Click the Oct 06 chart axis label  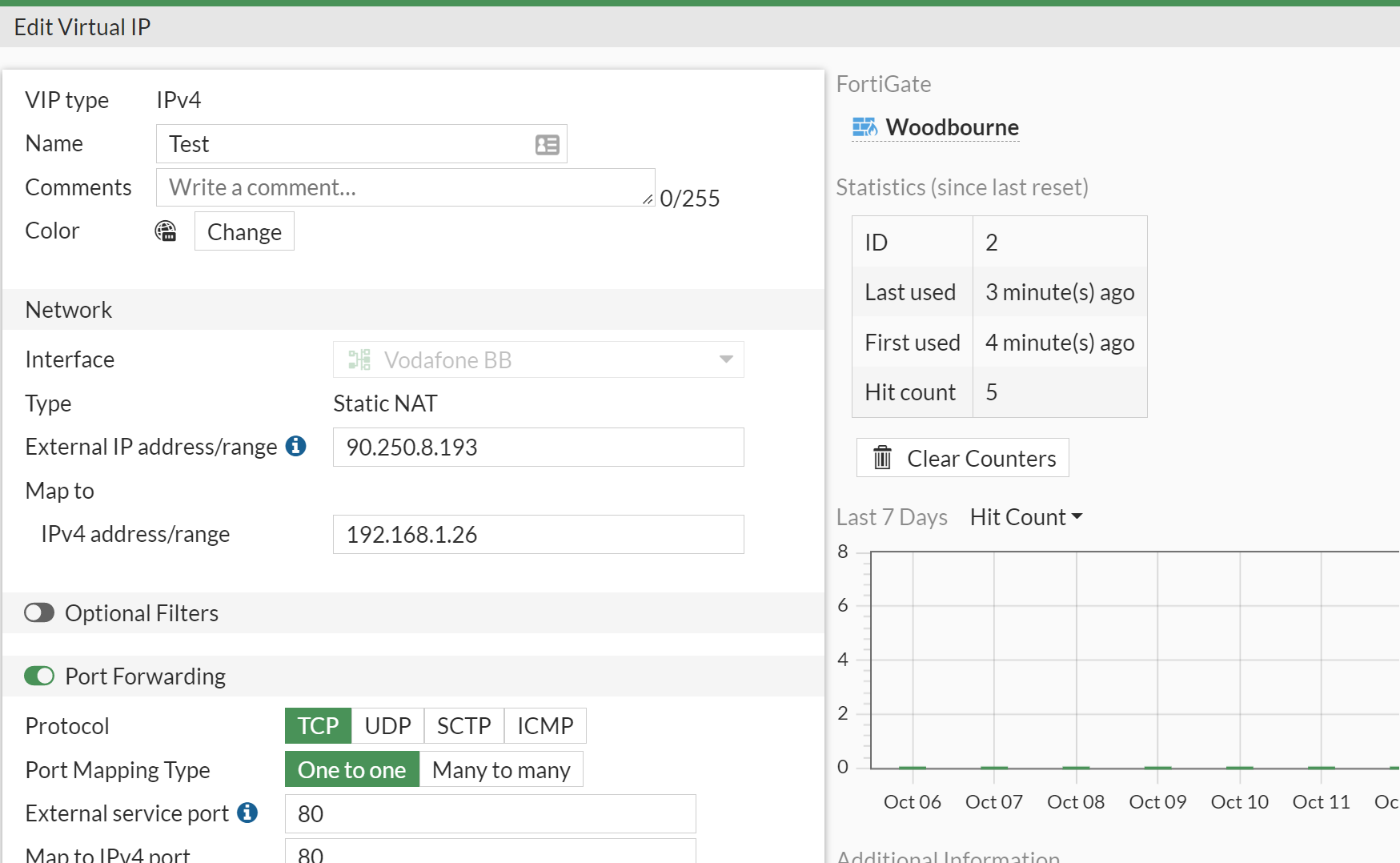pos(913,802)
